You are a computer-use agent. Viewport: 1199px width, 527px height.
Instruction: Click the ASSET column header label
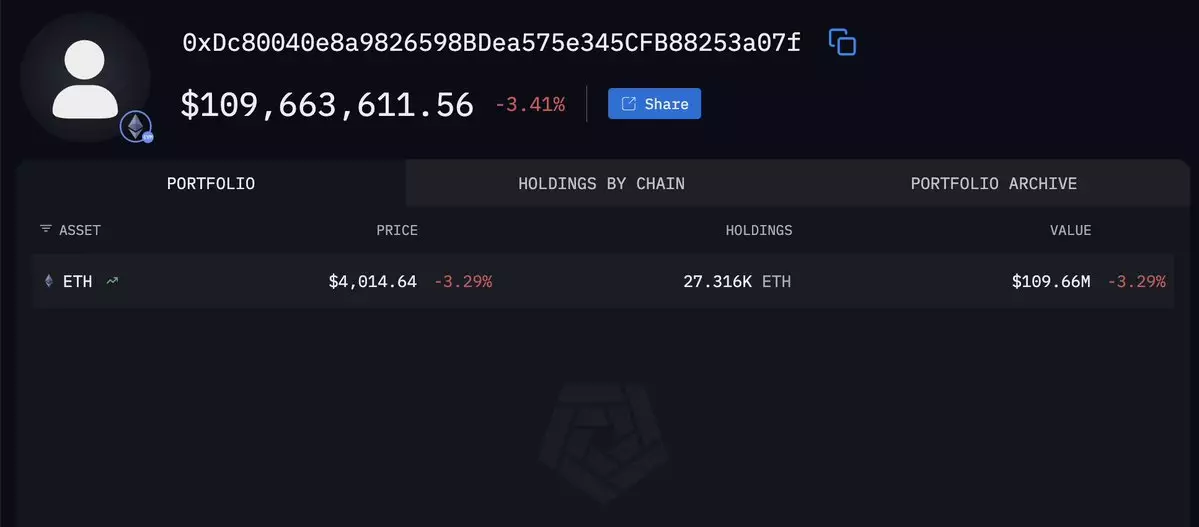tap(80, 230)
